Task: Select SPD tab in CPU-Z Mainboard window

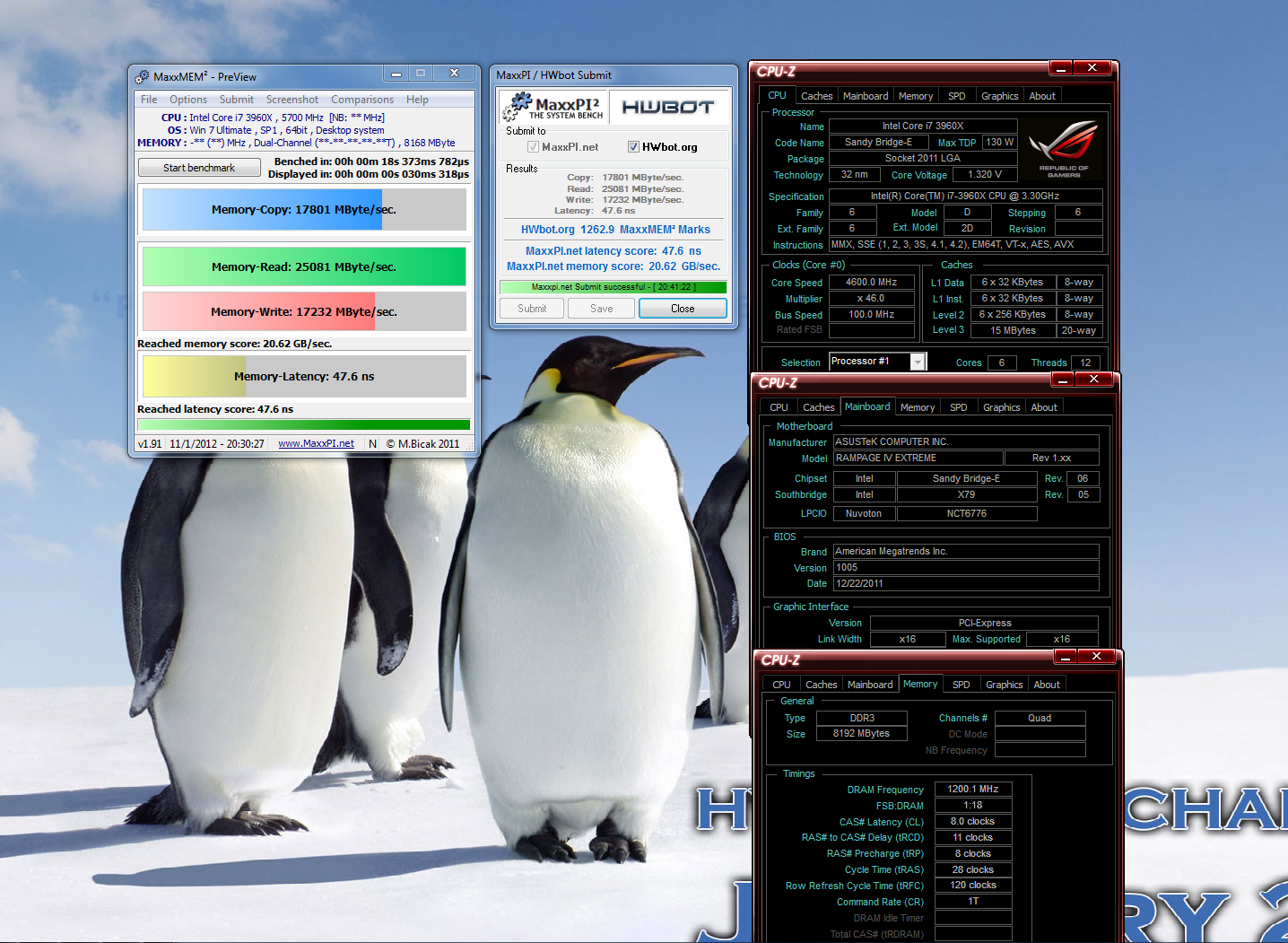Action: coord(959,407)
